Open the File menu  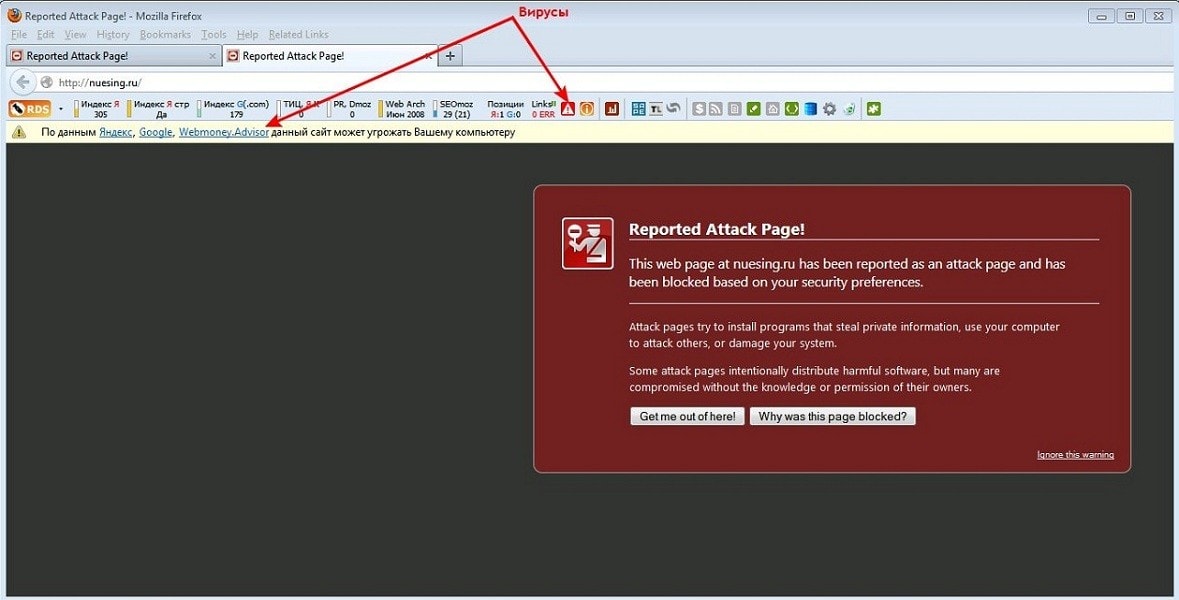[x=19, y=35]
